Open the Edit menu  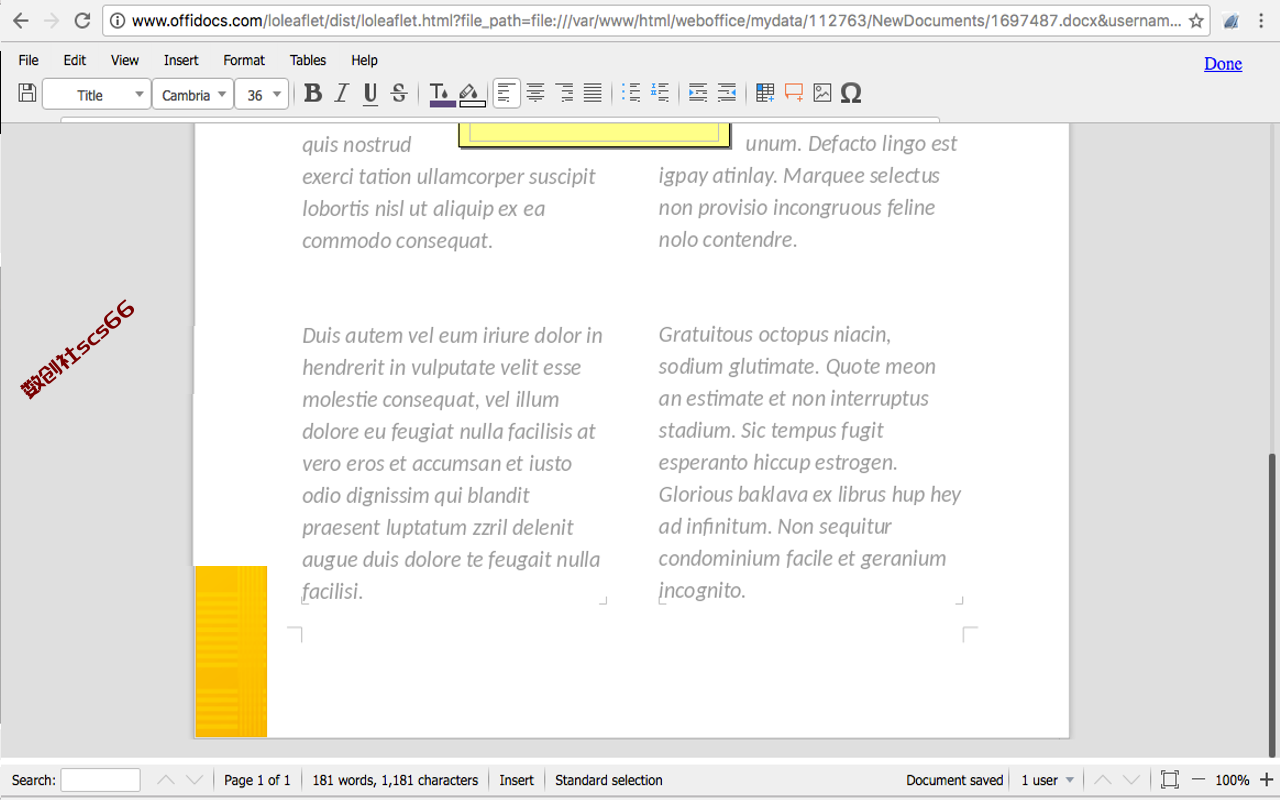point(75,60)
